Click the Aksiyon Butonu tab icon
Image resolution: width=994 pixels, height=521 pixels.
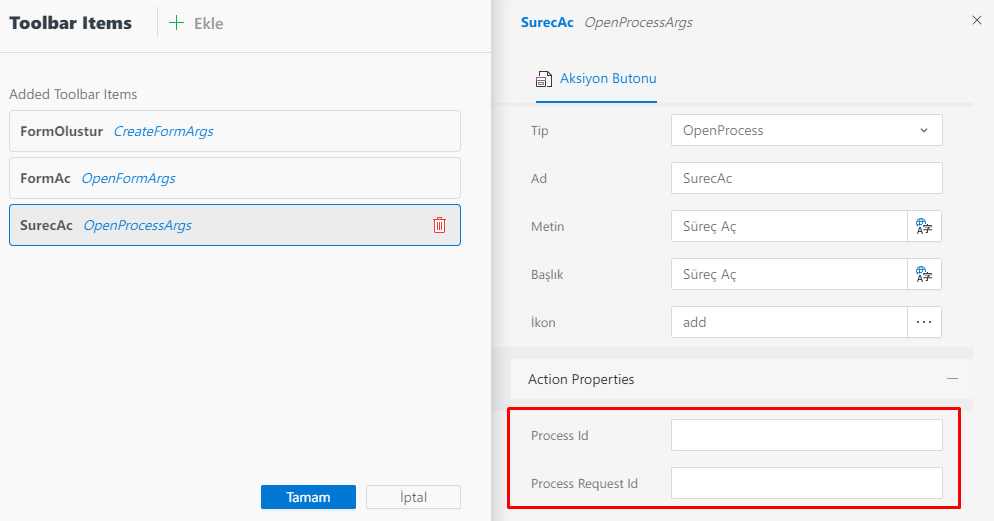pyautogui.click(x=544, y=79)
